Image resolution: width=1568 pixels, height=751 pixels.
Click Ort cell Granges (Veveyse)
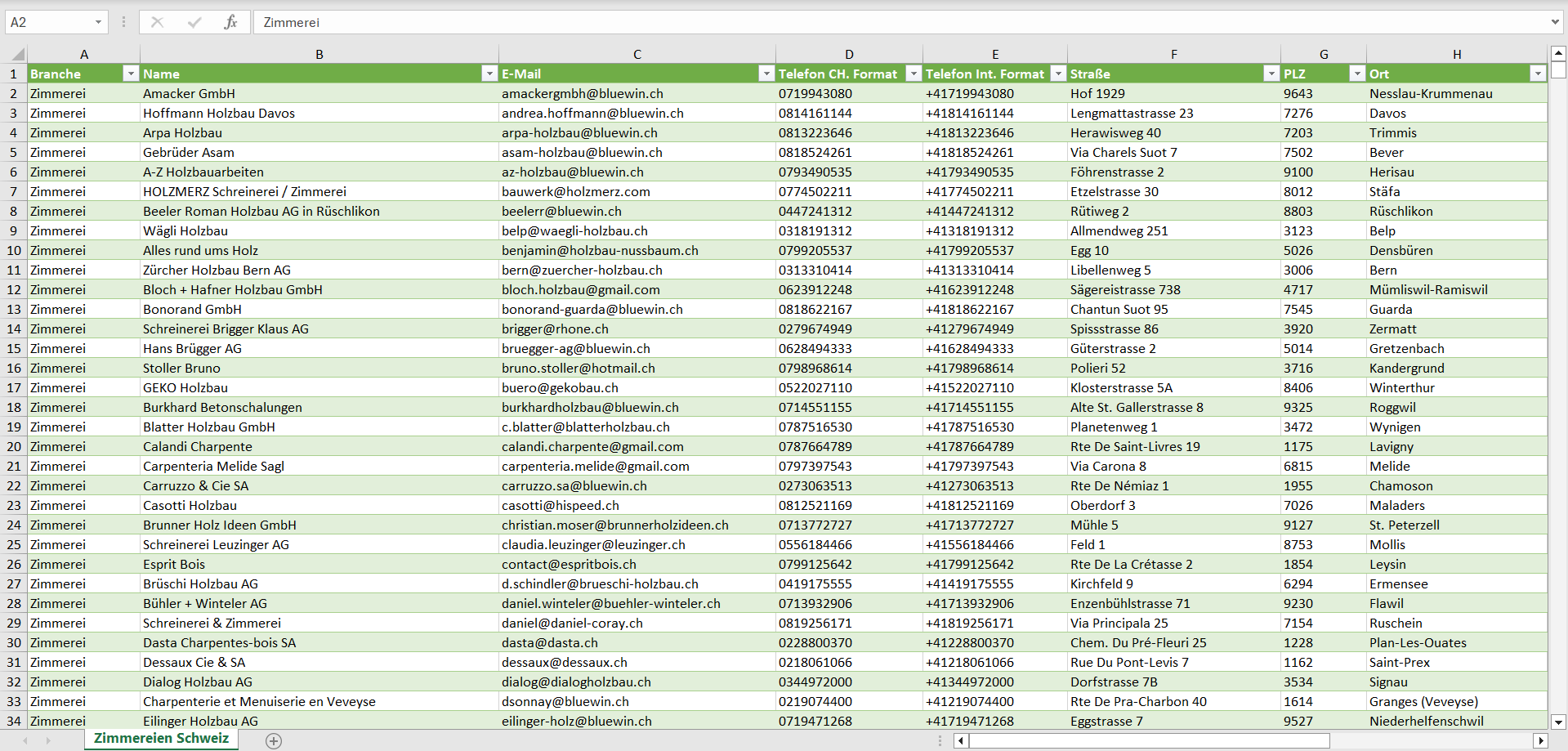pyautogui.click(x=1457, y=701)
